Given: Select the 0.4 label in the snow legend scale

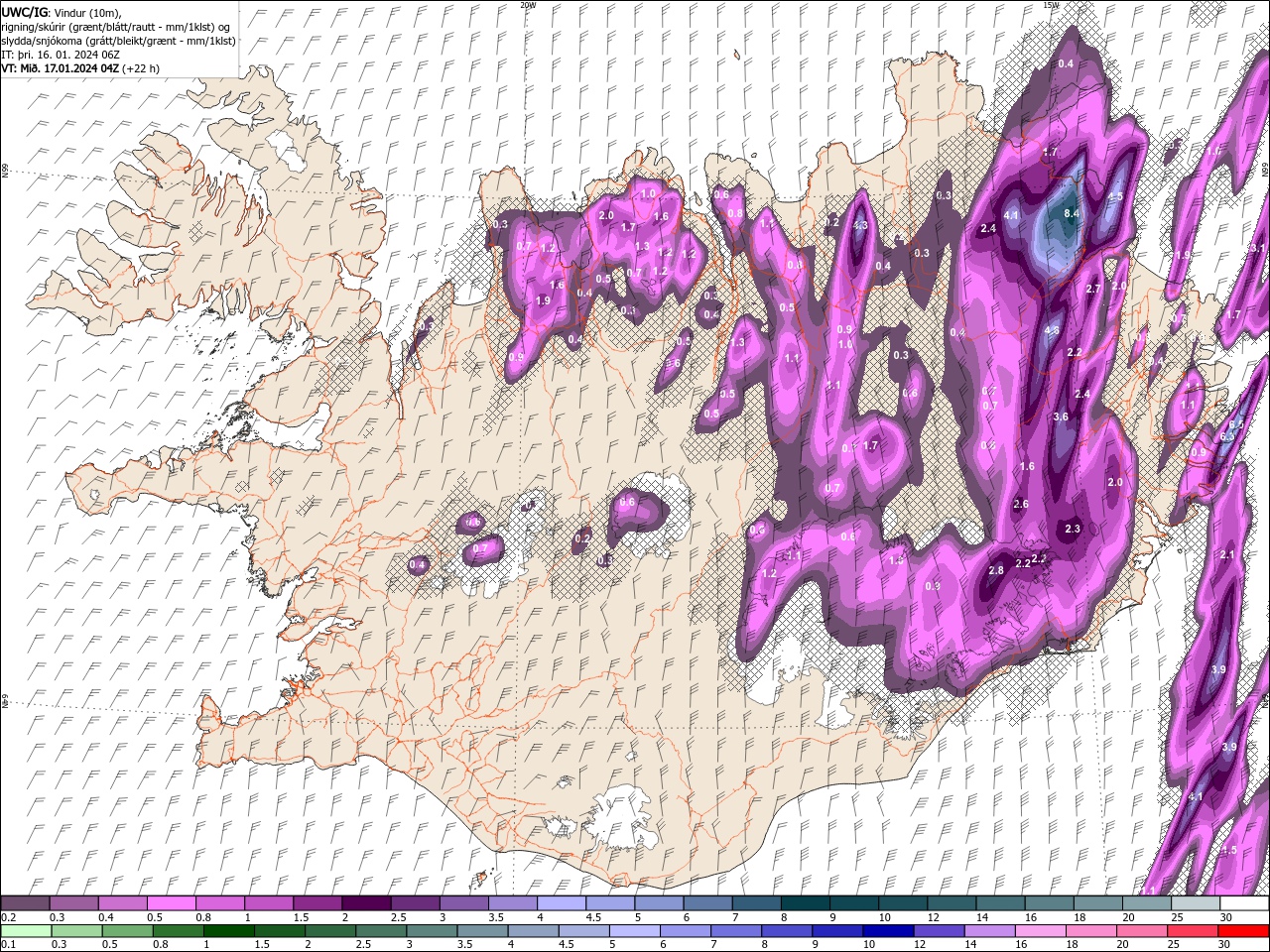Looking at the screenshot, I should [x=106, y=917].
